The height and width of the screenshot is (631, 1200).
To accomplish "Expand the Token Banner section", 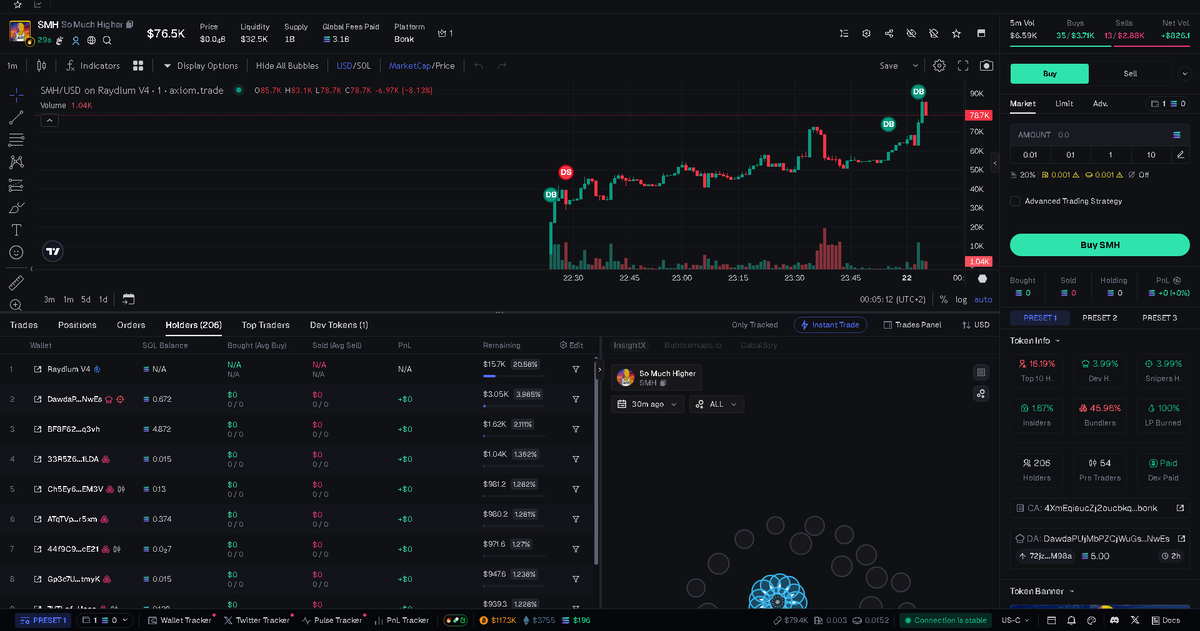I will coord(1042,591).
